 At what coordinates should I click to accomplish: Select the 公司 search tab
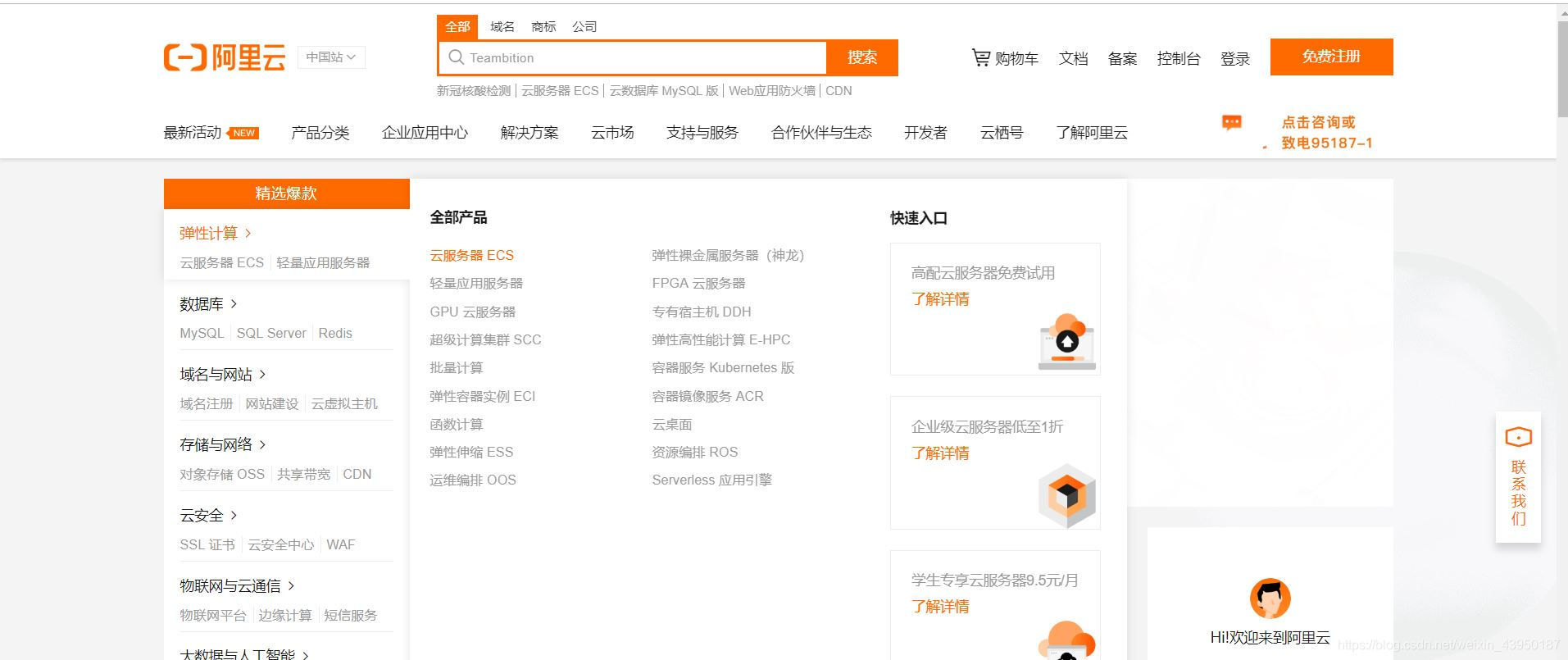pyautogui.click(x=584, y=26)
